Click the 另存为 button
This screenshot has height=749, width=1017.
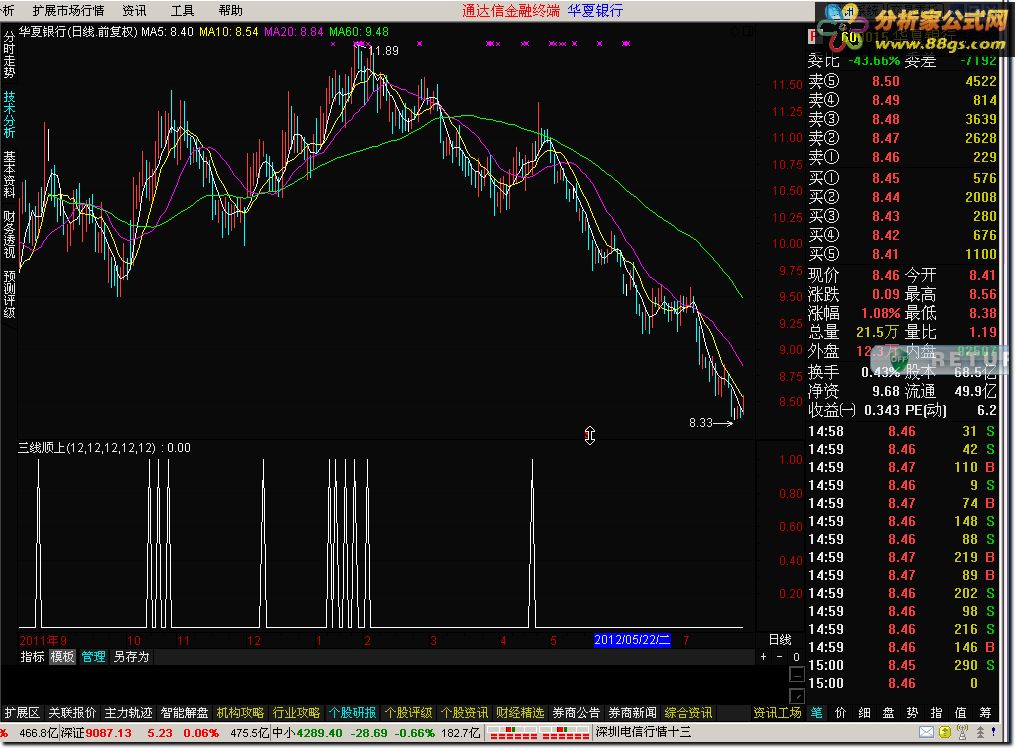click(132, 657)
